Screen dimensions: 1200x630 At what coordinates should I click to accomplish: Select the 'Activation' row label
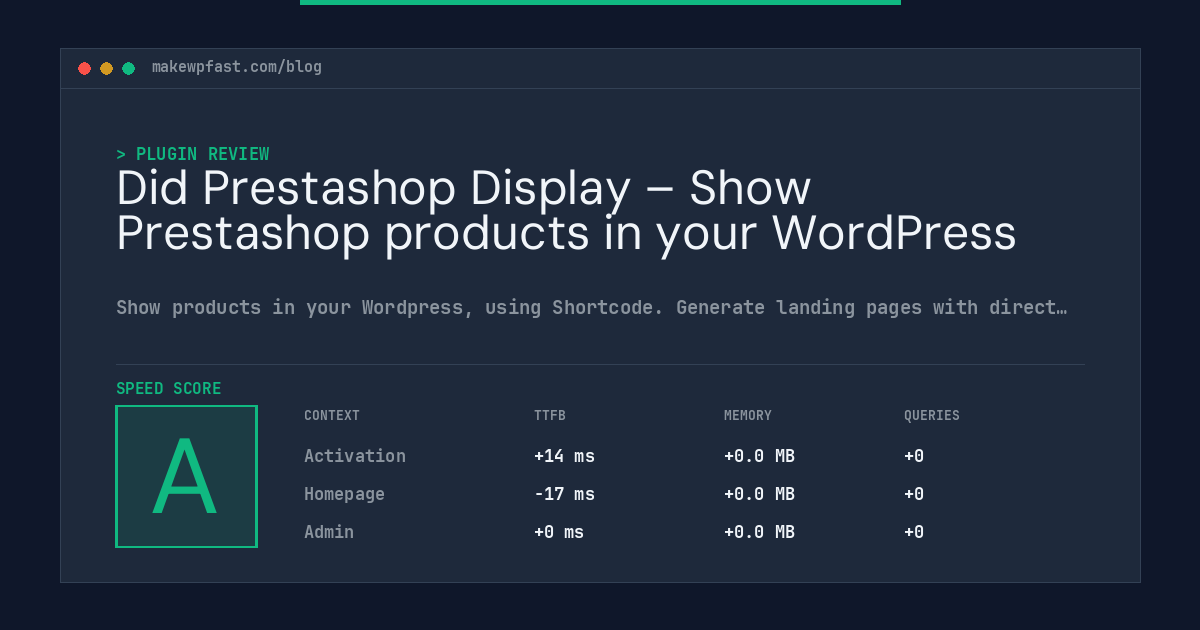355,456
